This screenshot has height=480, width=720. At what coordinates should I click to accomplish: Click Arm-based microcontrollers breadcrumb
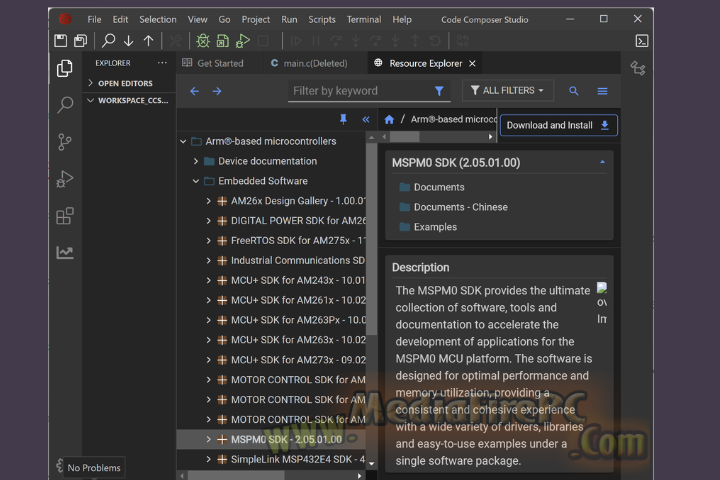point(454,119)
